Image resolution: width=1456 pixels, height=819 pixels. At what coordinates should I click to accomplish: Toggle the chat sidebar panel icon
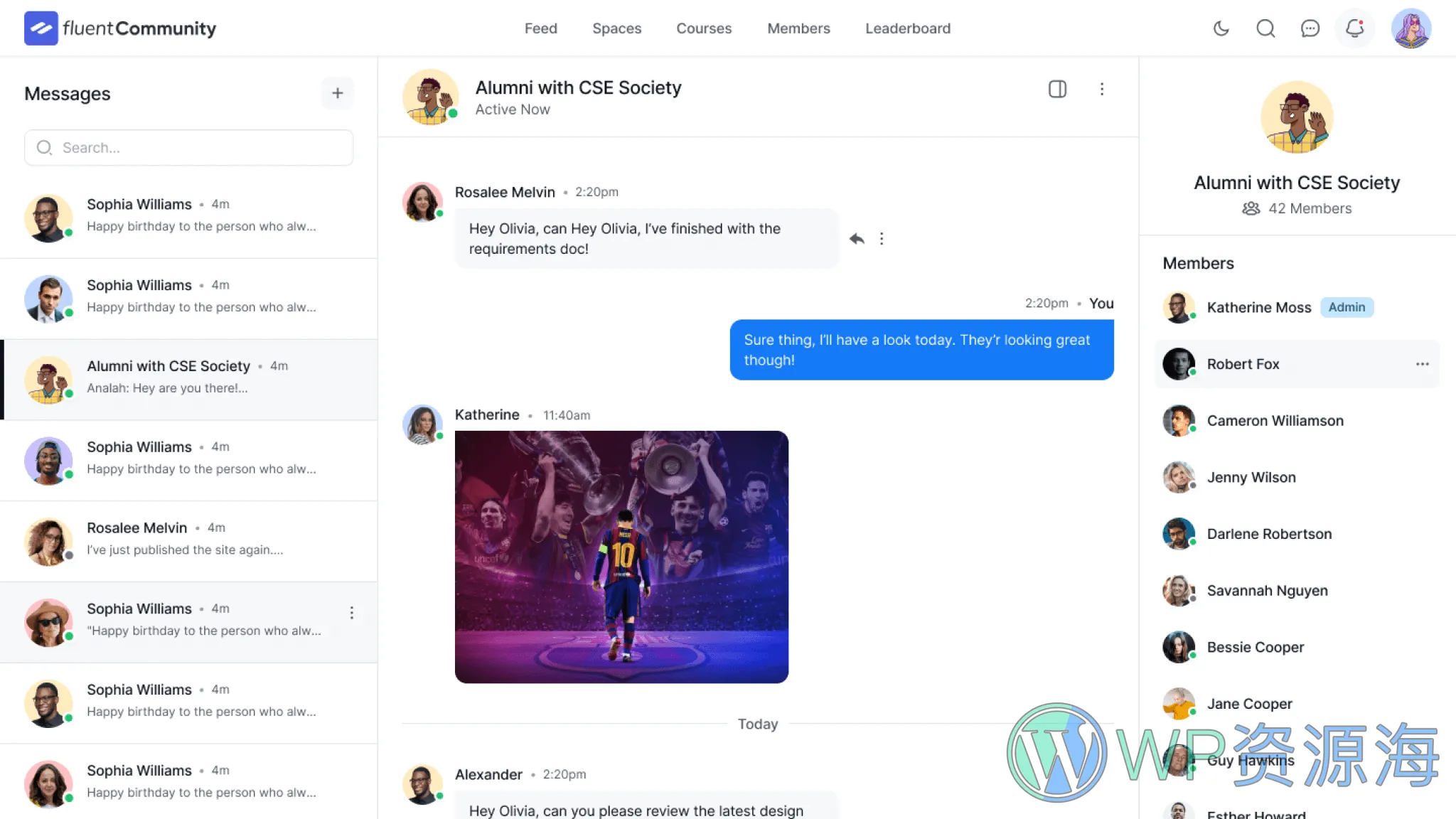point(1058,89)
